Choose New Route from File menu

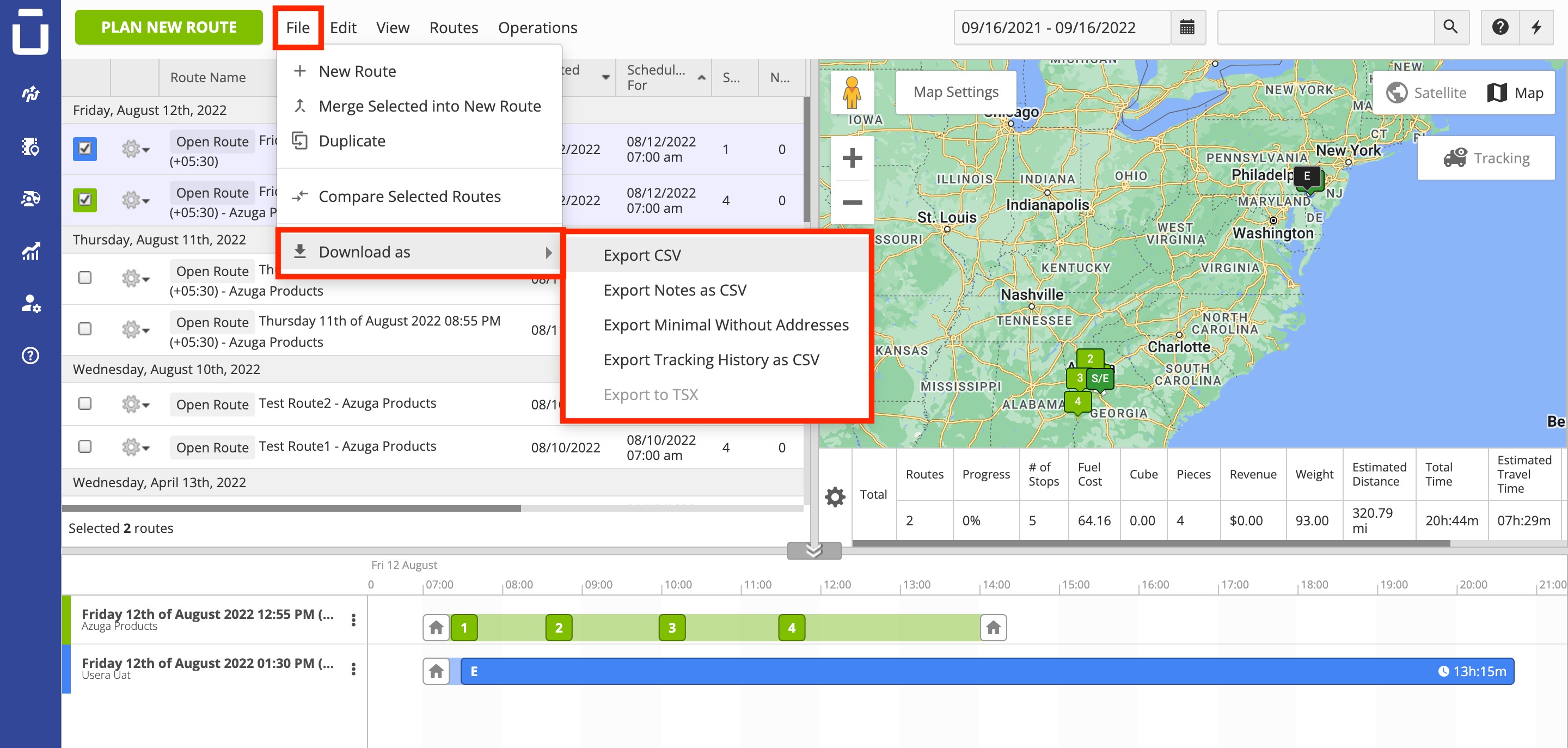(419, 71)
